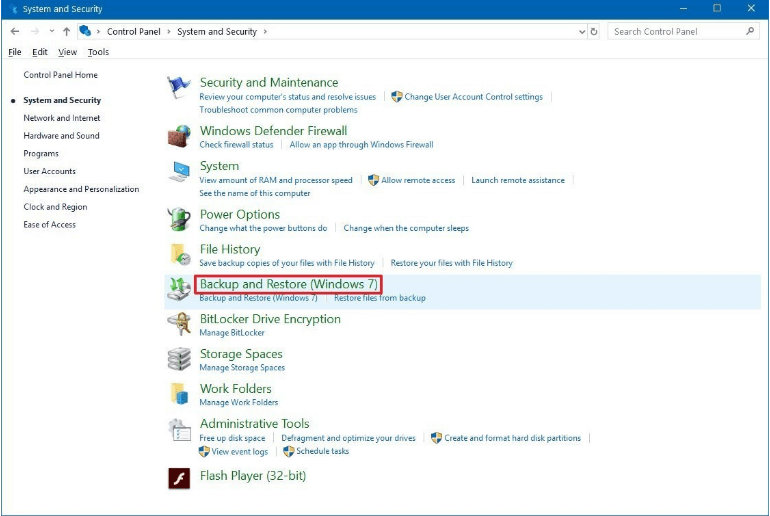Expand chevron after Control Panel breadcrumb
Screen dimensions: 770x516
tap(168, 31)
